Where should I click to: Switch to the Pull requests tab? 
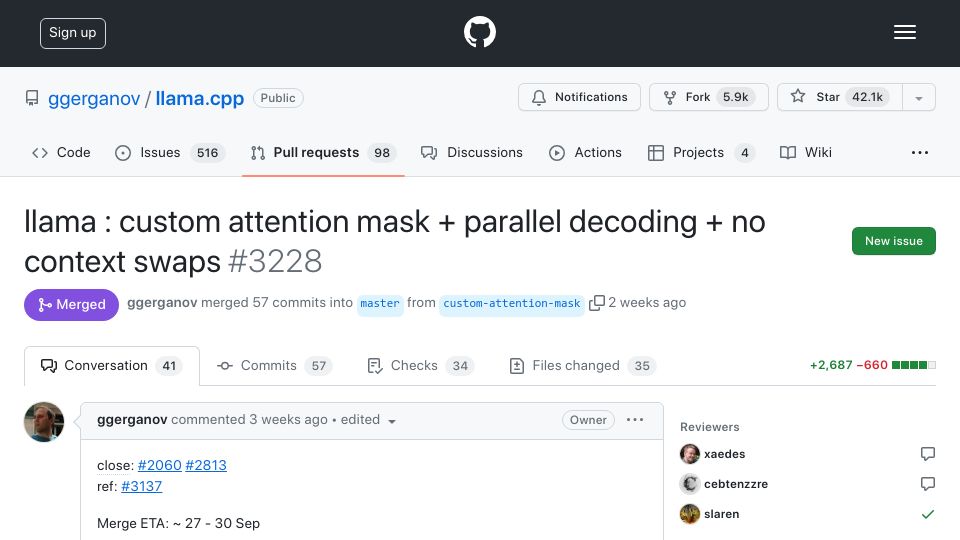(x=323, y=152)
